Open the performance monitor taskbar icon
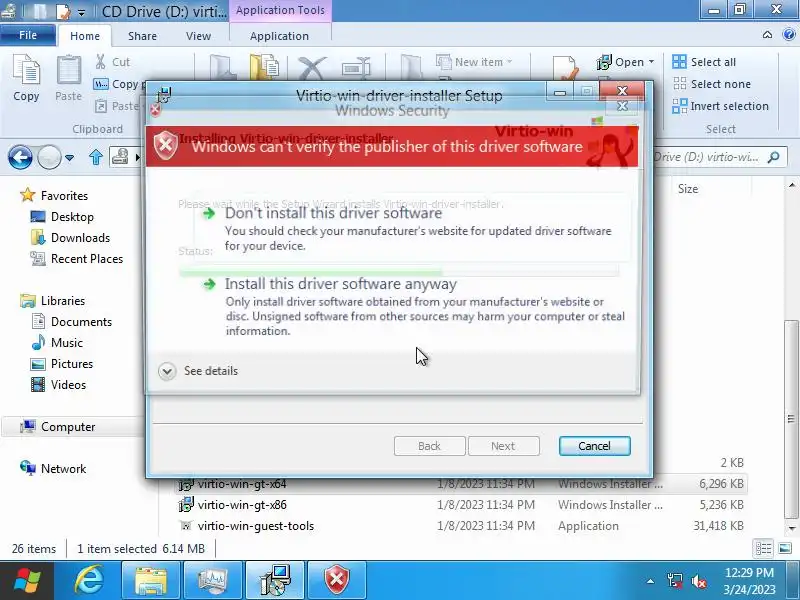The image size is (800, 600). coord(213,581)
